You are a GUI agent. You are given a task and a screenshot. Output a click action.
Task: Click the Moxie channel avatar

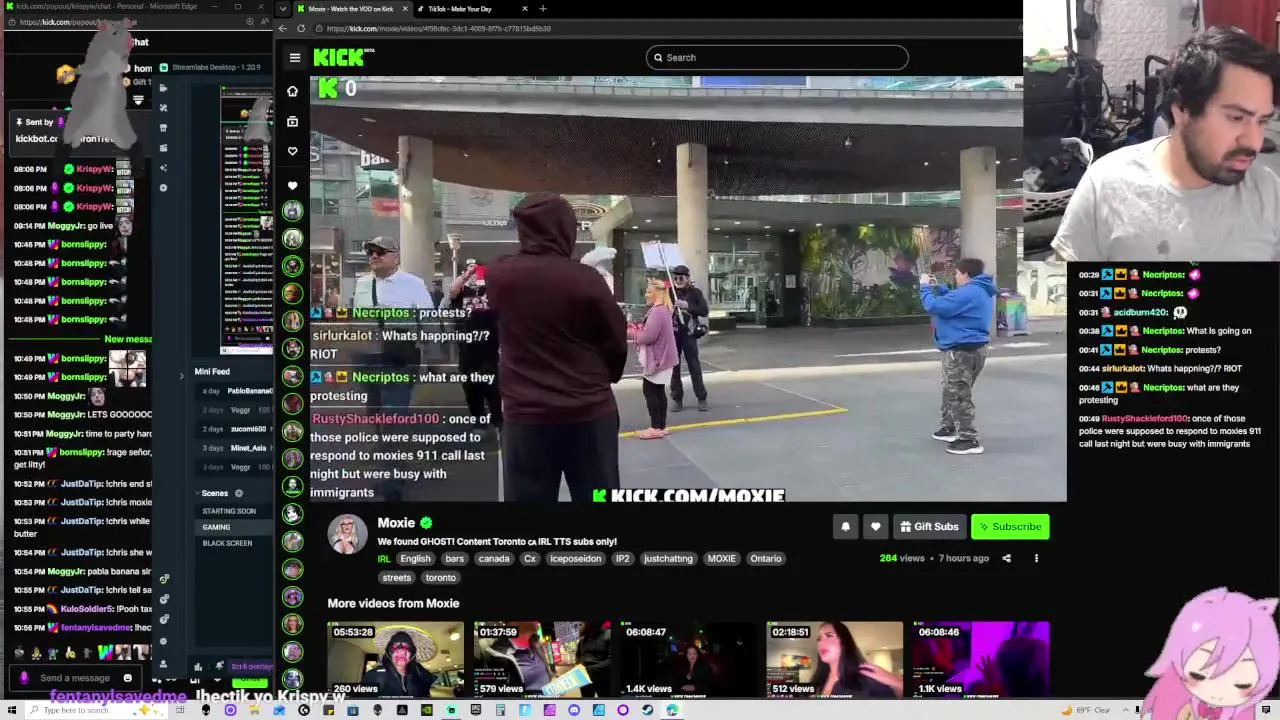(x=348, y=533)
